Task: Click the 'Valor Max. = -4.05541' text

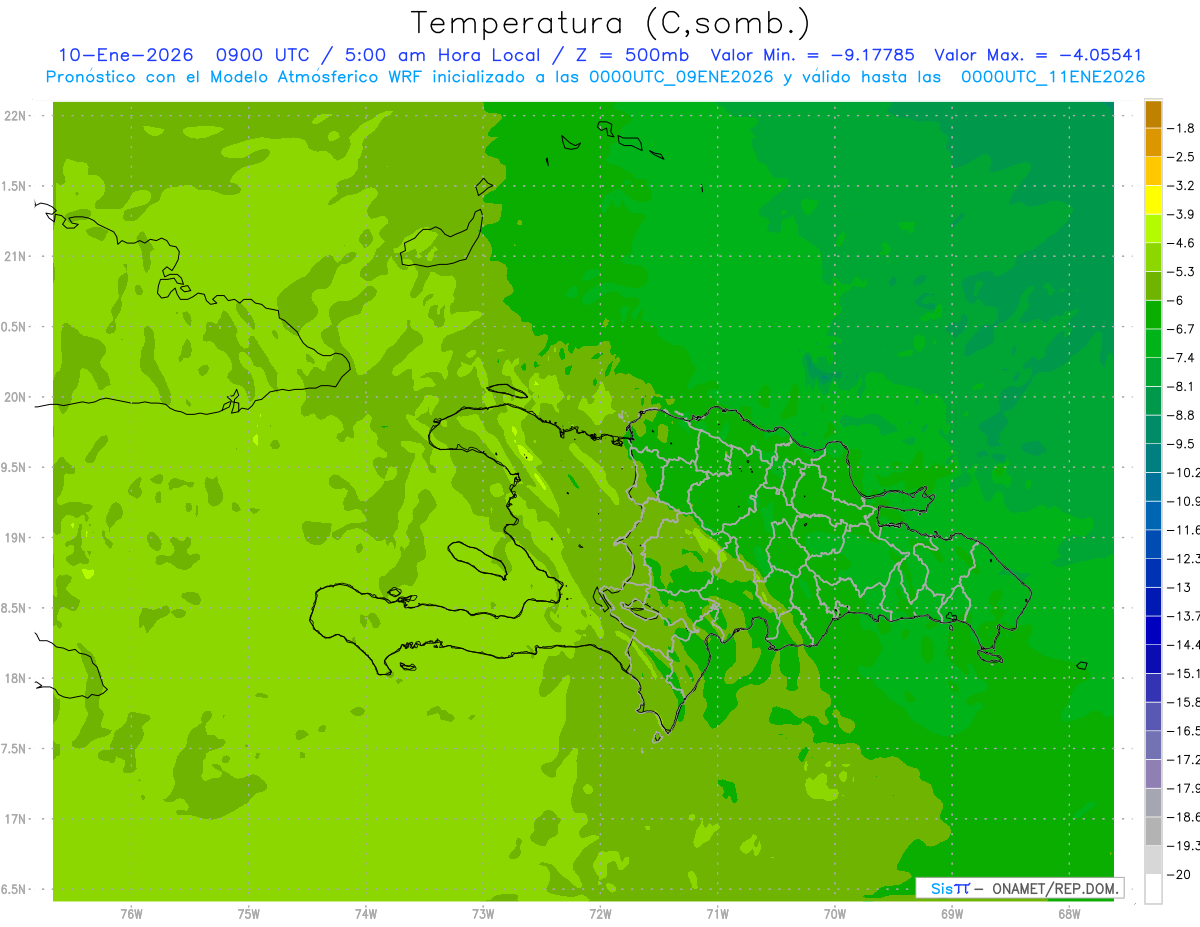Action: (1038, 56)
